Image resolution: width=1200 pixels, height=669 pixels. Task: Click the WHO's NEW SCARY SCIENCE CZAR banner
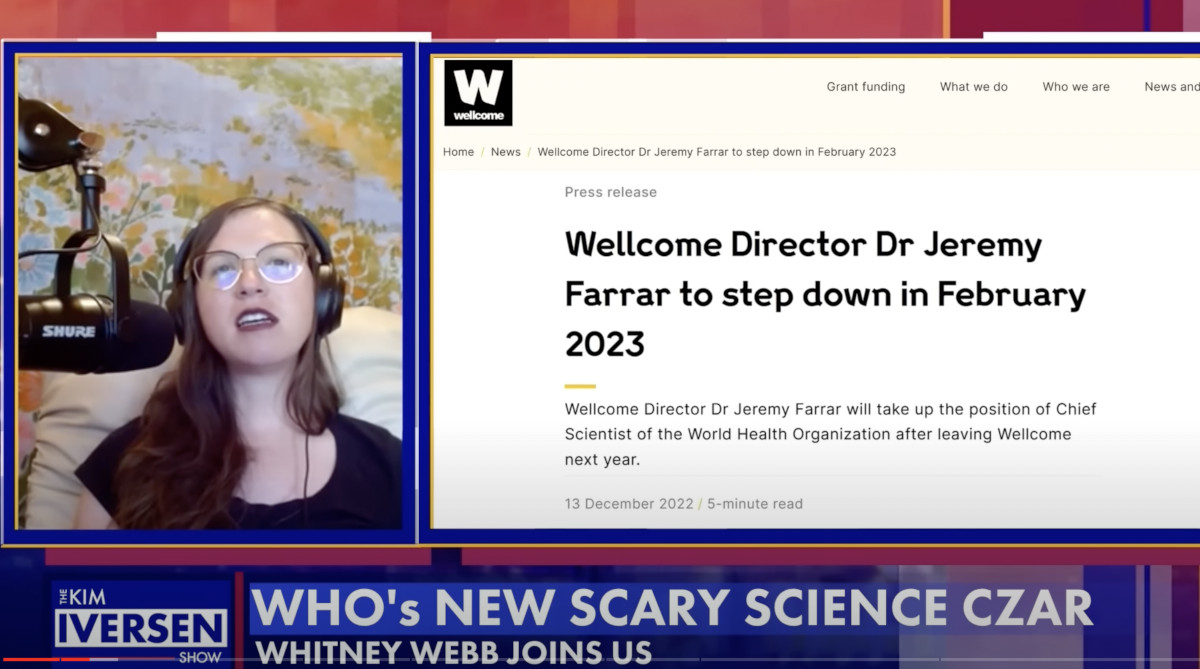(x=671, y=609)
